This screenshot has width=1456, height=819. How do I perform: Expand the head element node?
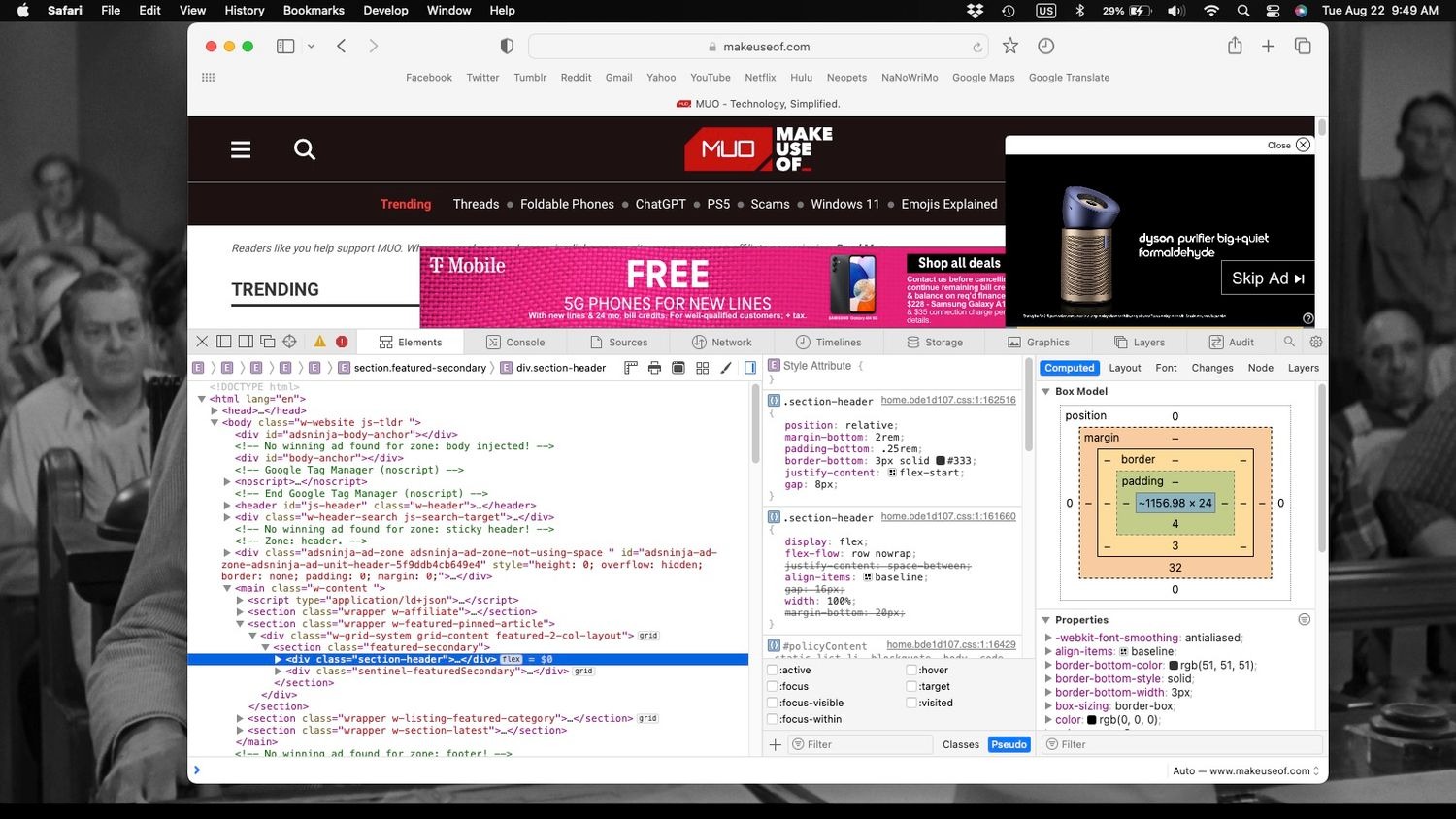215,411
